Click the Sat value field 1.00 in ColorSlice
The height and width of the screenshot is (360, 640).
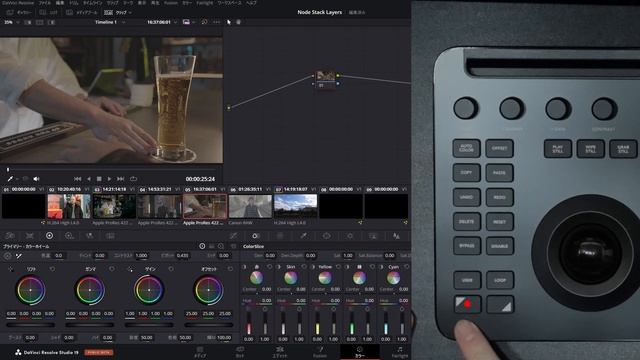pyautogui.click(x=348, y=256)
